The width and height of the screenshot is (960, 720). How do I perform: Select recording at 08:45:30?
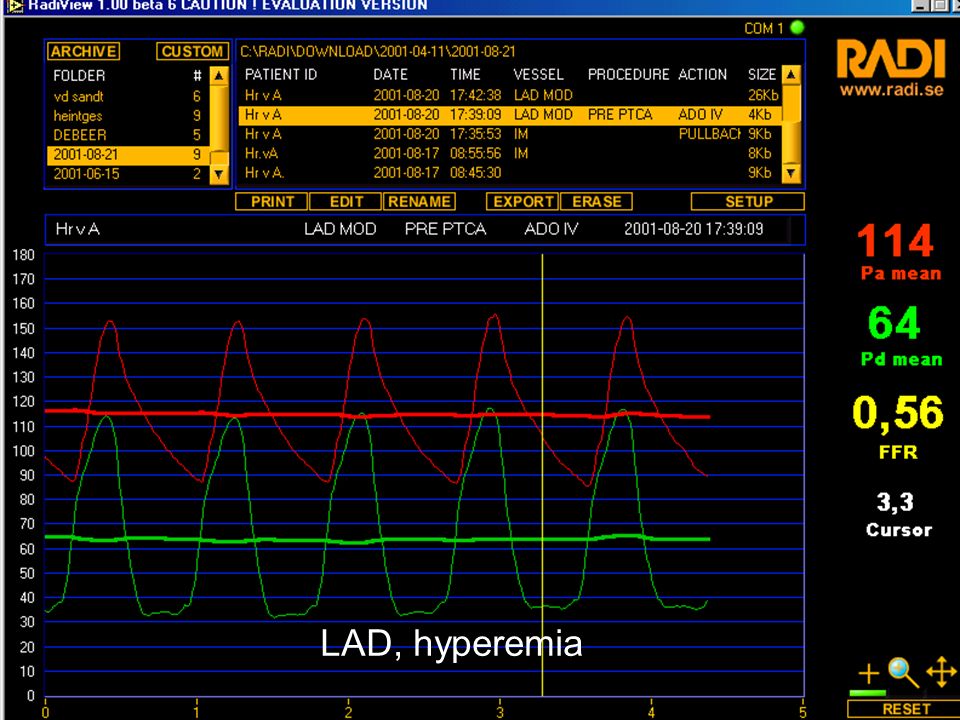(511, 173)
